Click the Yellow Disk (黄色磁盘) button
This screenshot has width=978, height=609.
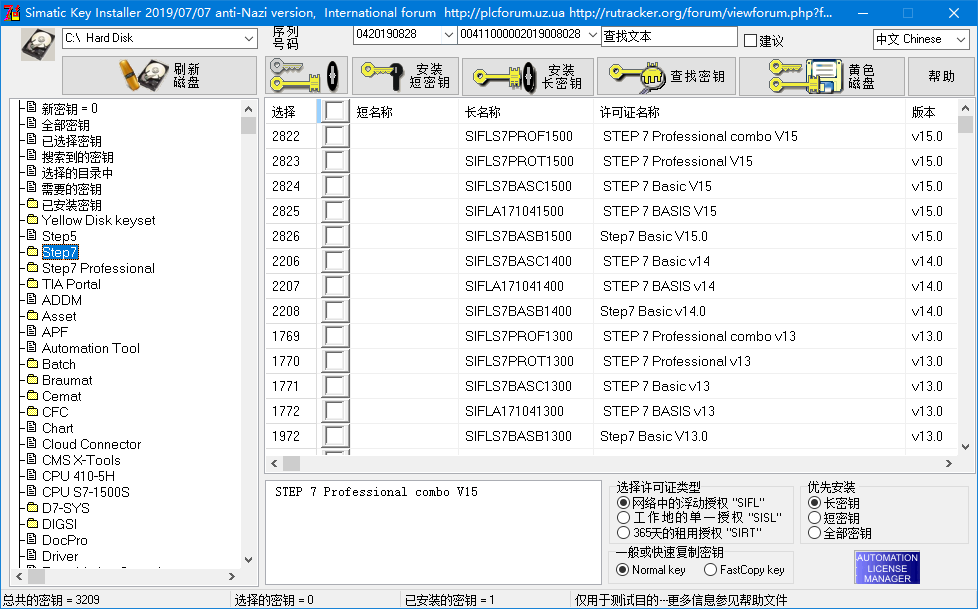point(821,76)
